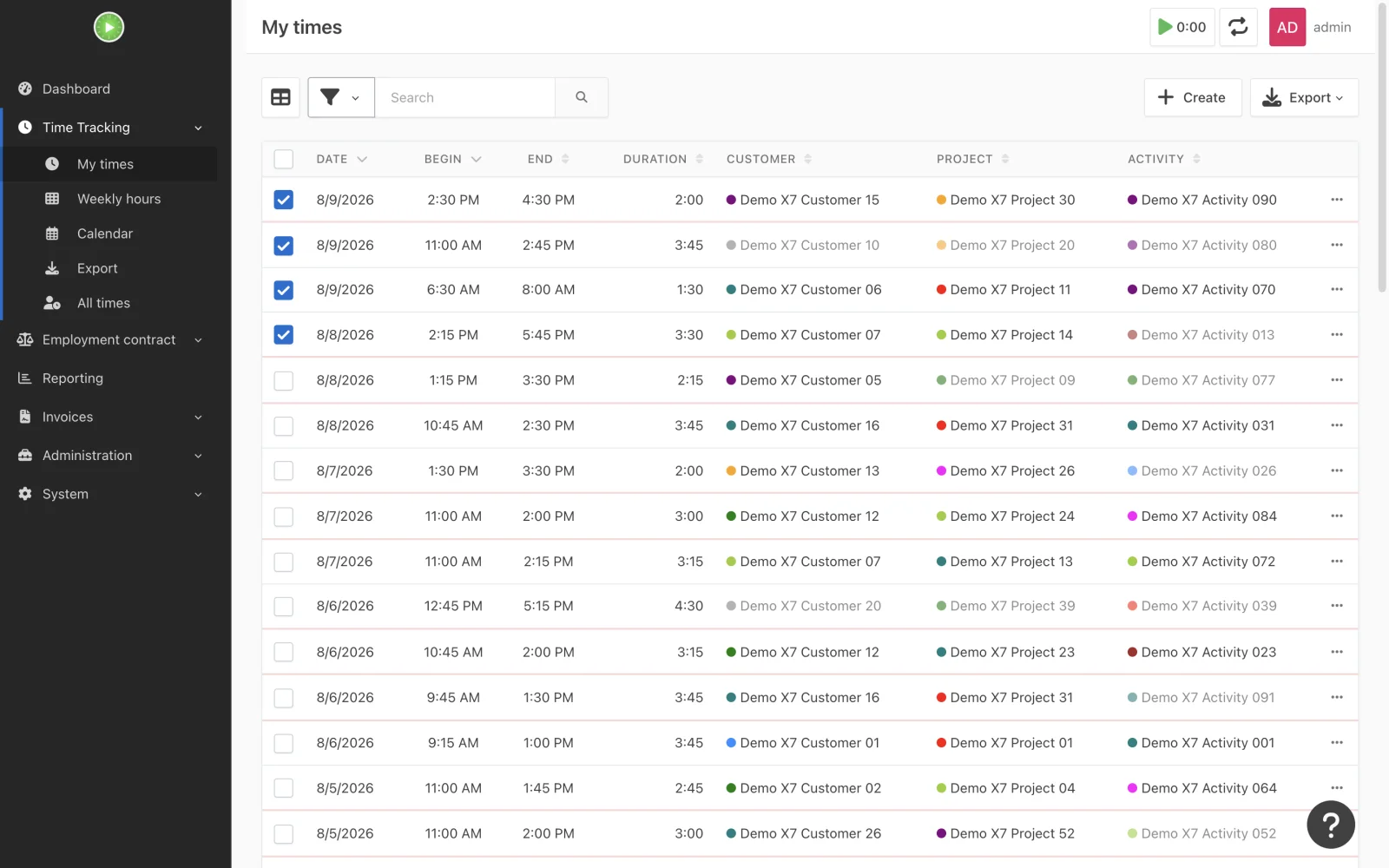Check the 8/6/2026 12:45 PM row checkbox
Image resolution: width=1389 pixels, height=868 pixels.
point(283,606)
